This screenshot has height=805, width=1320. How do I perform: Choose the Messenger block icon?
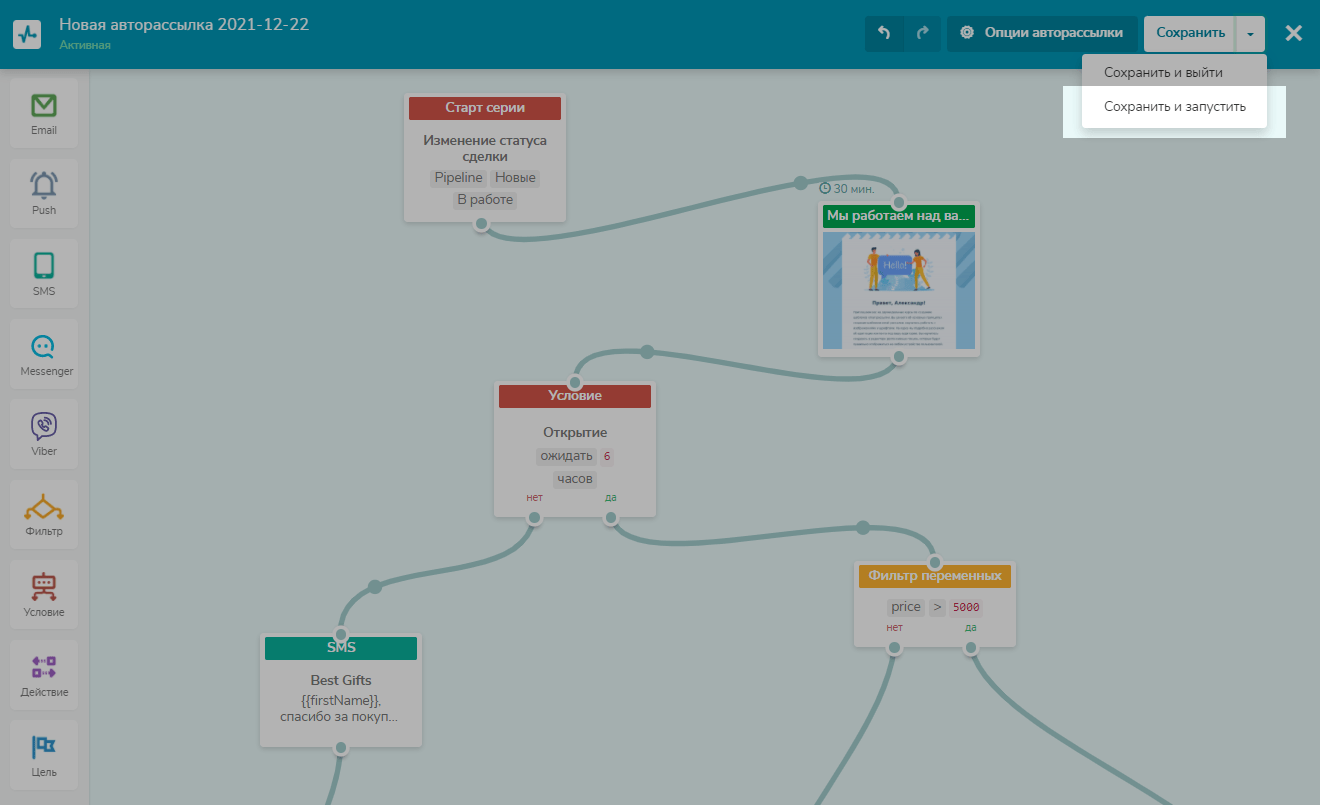pyautogui.click(x=44, y=354)
